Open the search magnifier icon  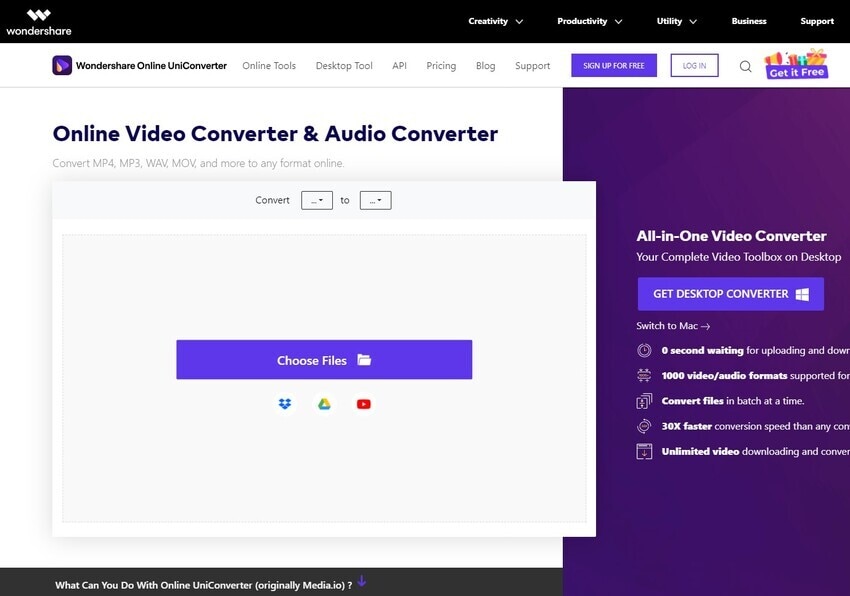[x=745, y=66]
